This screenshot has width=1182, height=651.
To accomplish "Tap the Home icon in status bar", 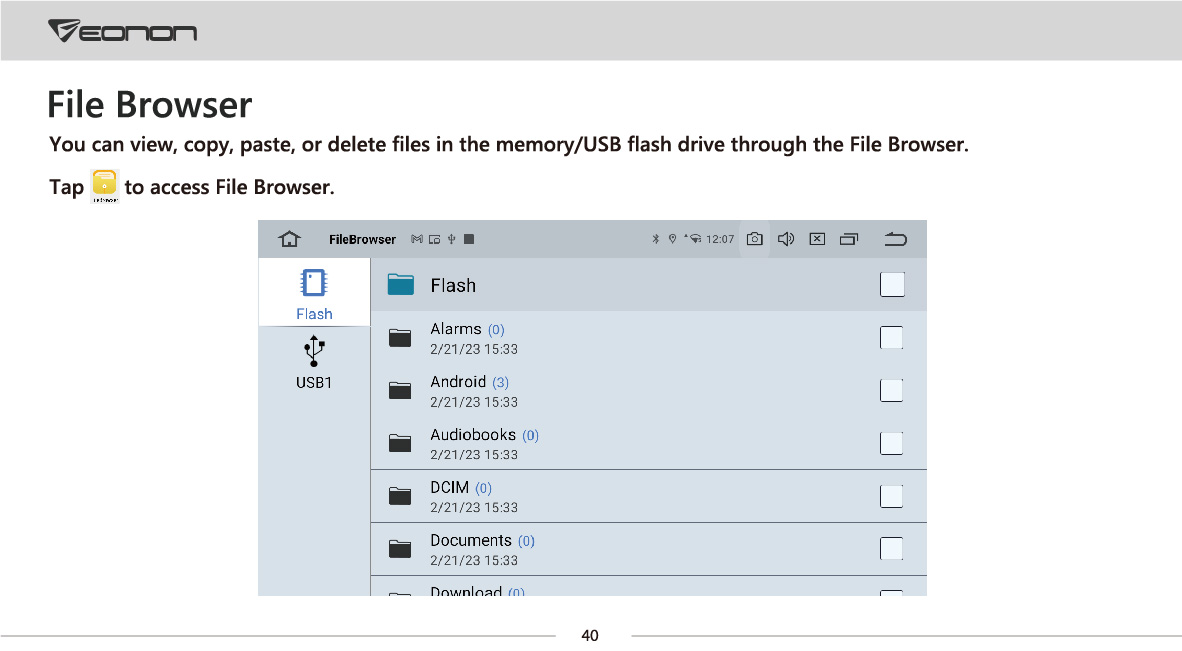I will pos(289,239).
